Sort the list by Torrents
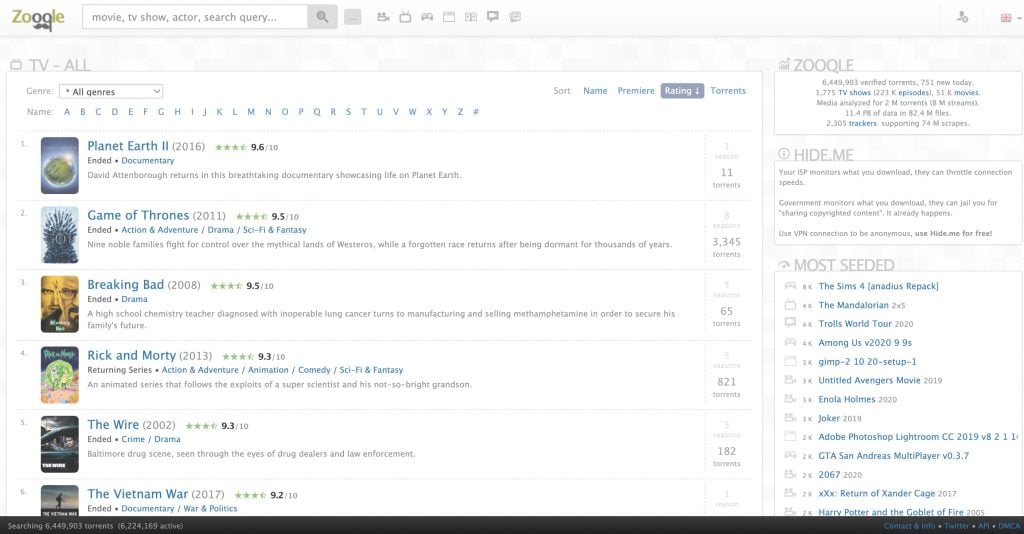The height and width of the screenshot is (534, 1024). point(728,91)
